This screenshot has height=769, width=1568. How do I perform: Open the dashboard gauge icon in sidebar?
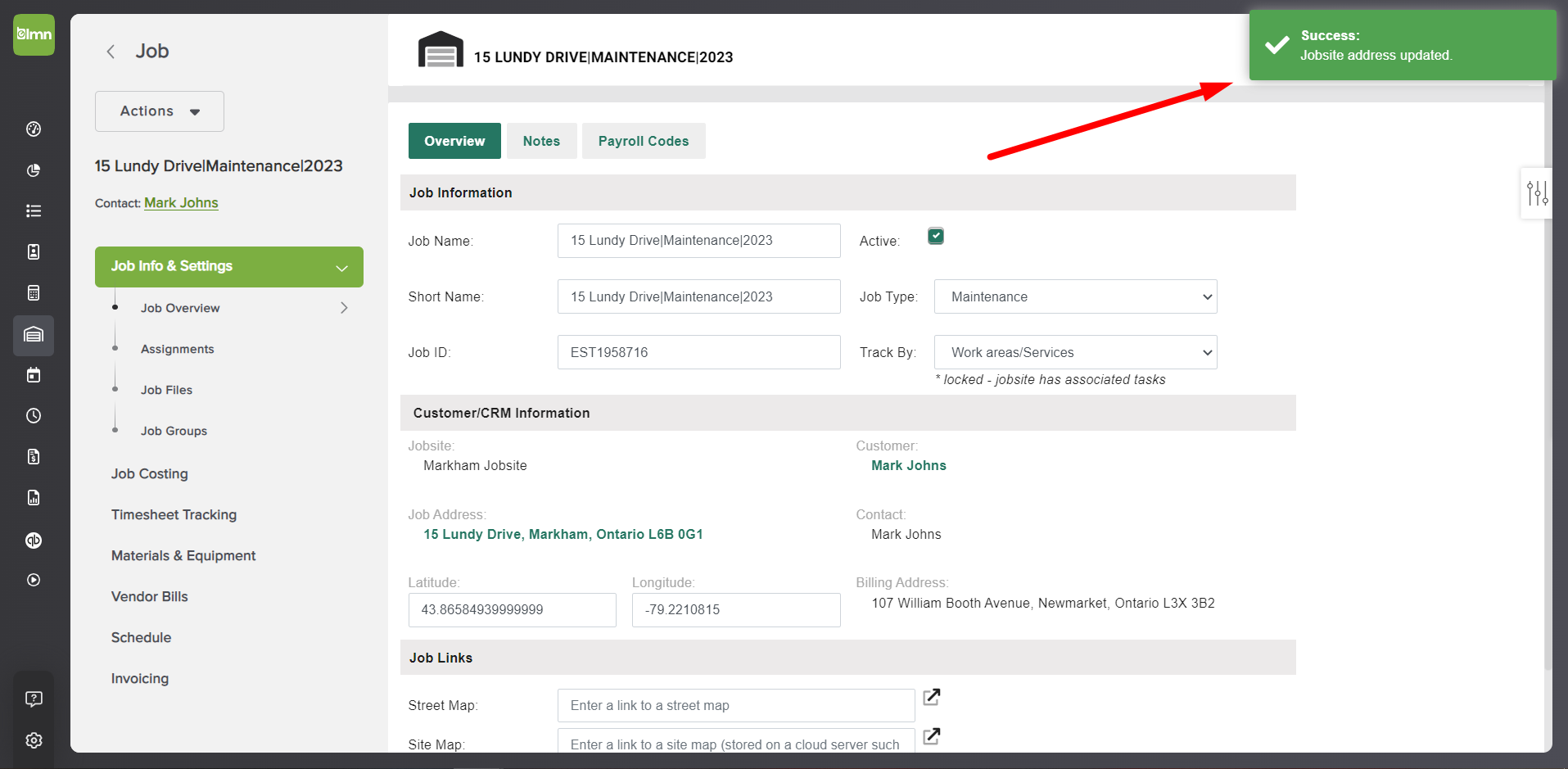[x=34, y=129]
